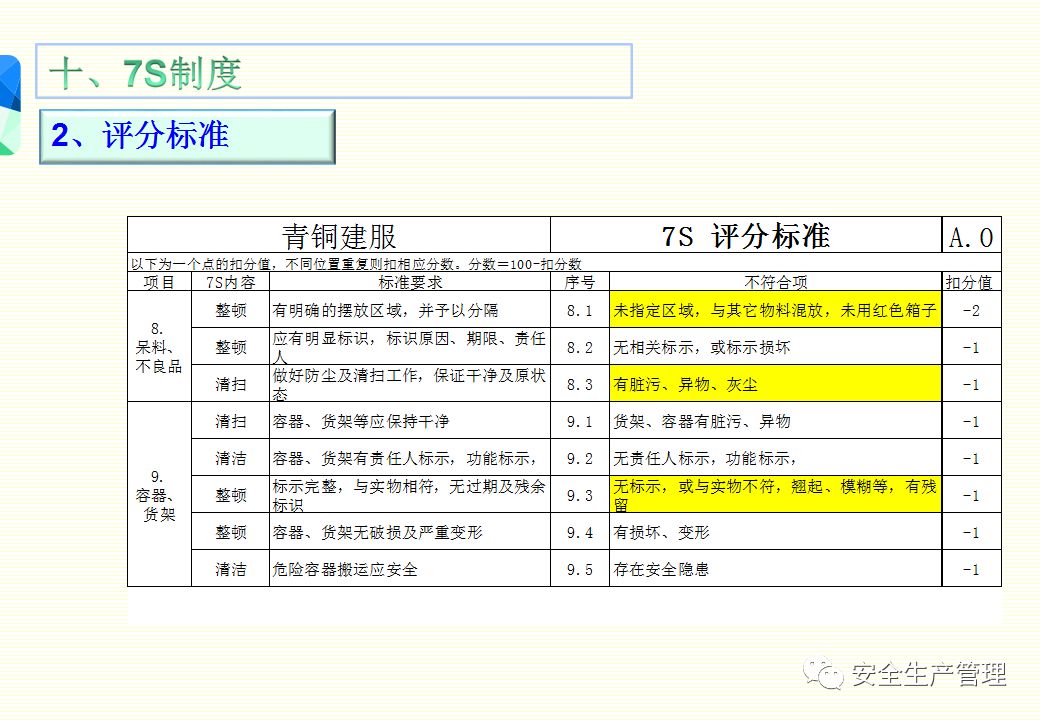Click highlighted cell "有脏污、异物、灰尘"
The height and width of the screenshot is (720, 1040).
tap(775, 384)
